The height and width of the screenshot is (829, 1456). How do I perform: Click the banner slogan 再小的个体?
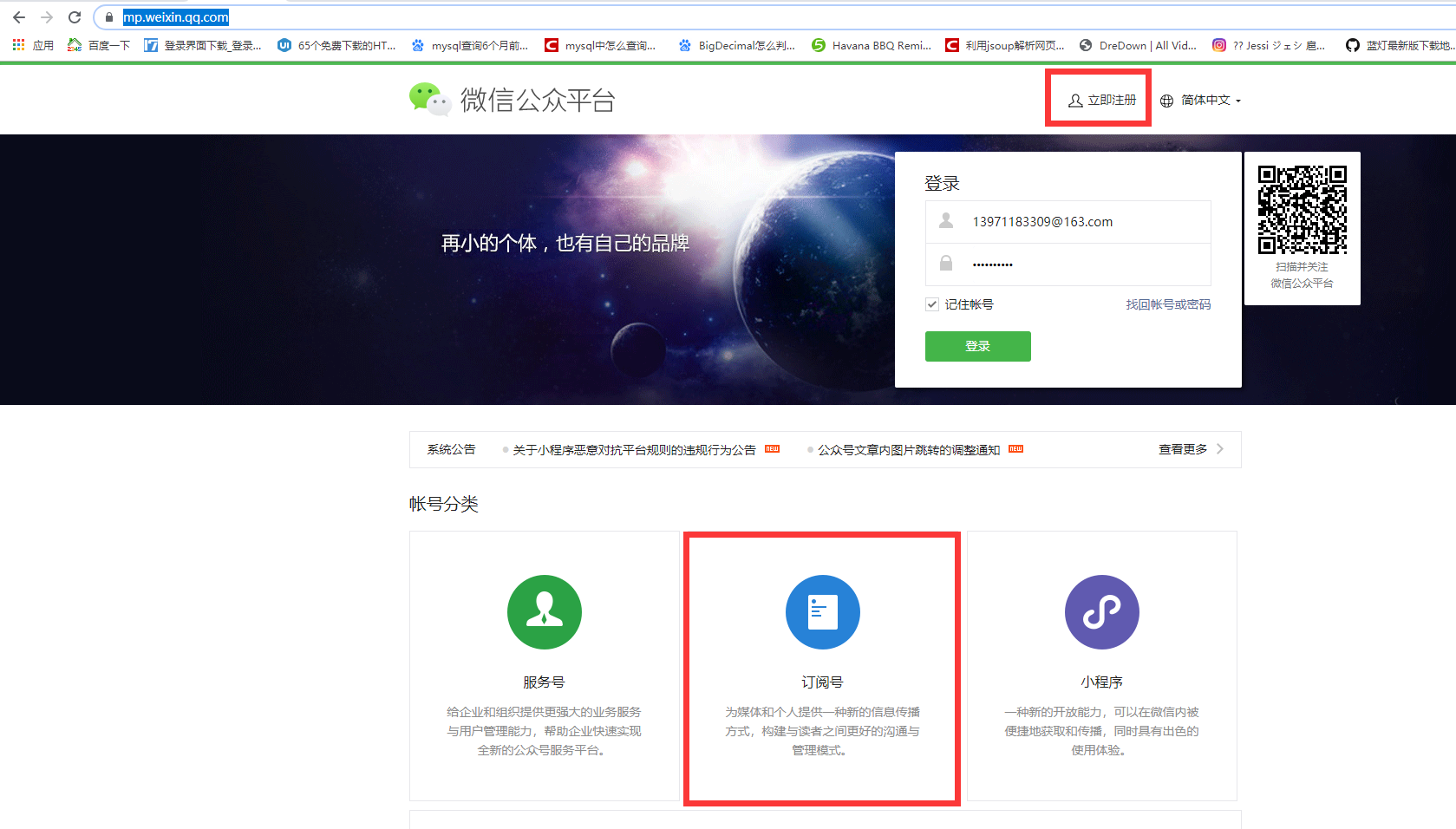pyautogui.click(x=565, y=244)
